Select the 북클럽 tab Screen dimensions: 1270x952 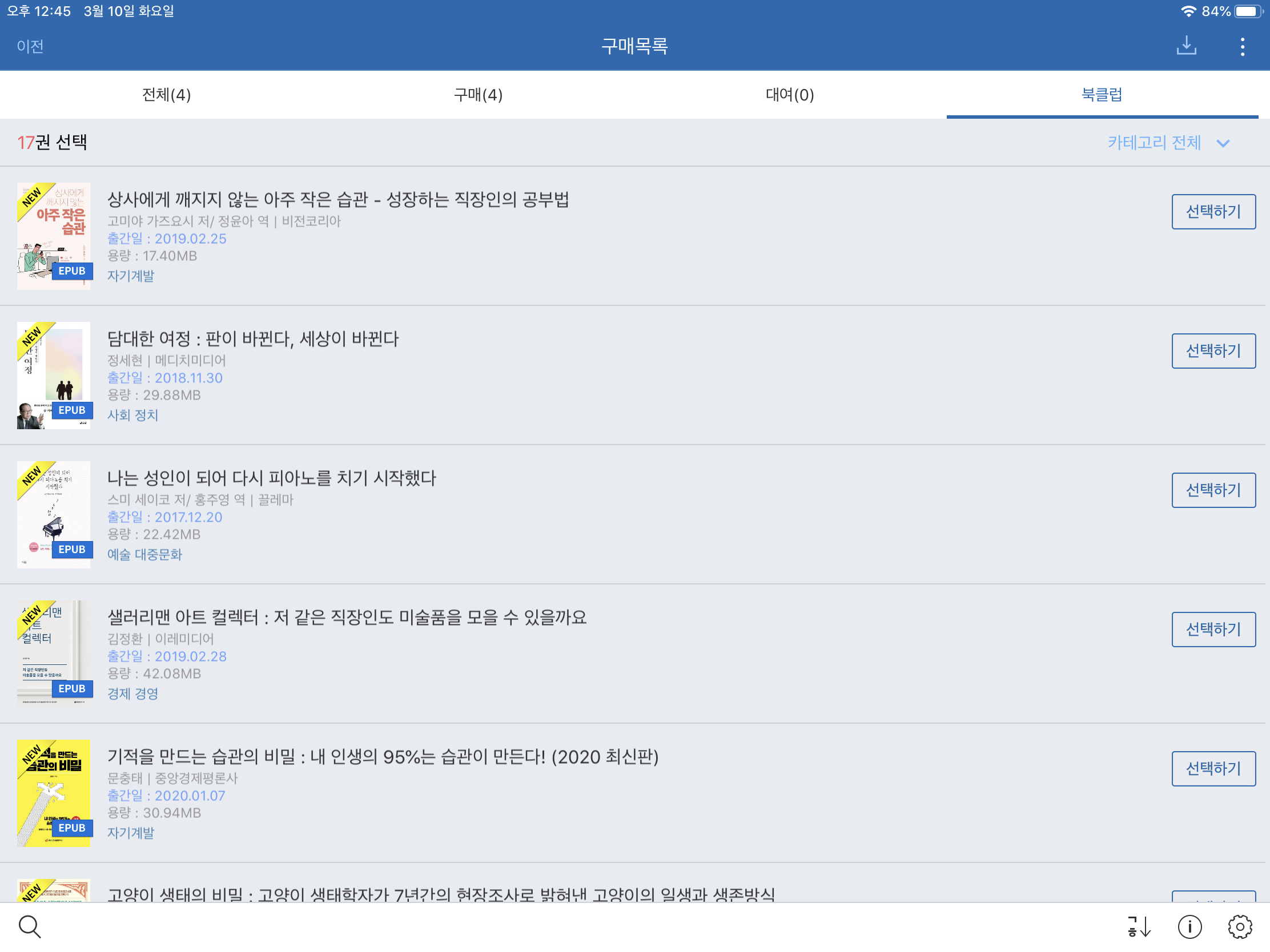click(1102, 95)
